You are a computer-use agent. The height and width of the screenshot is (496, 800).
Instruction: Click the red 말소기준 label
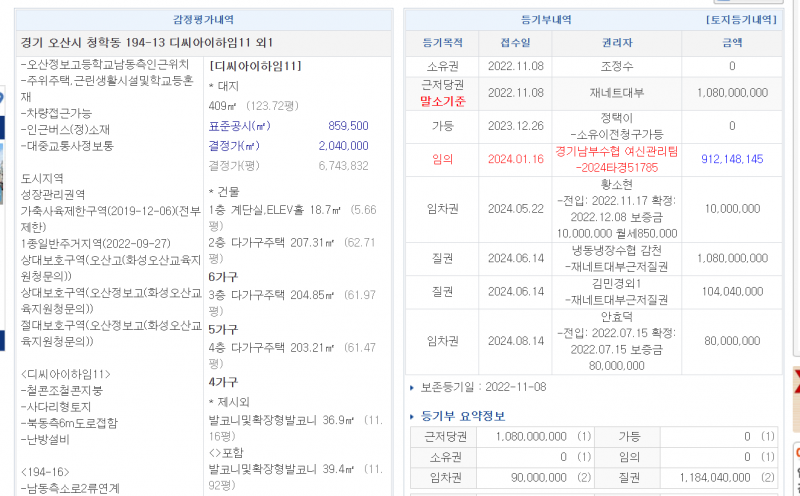(442, 101)
